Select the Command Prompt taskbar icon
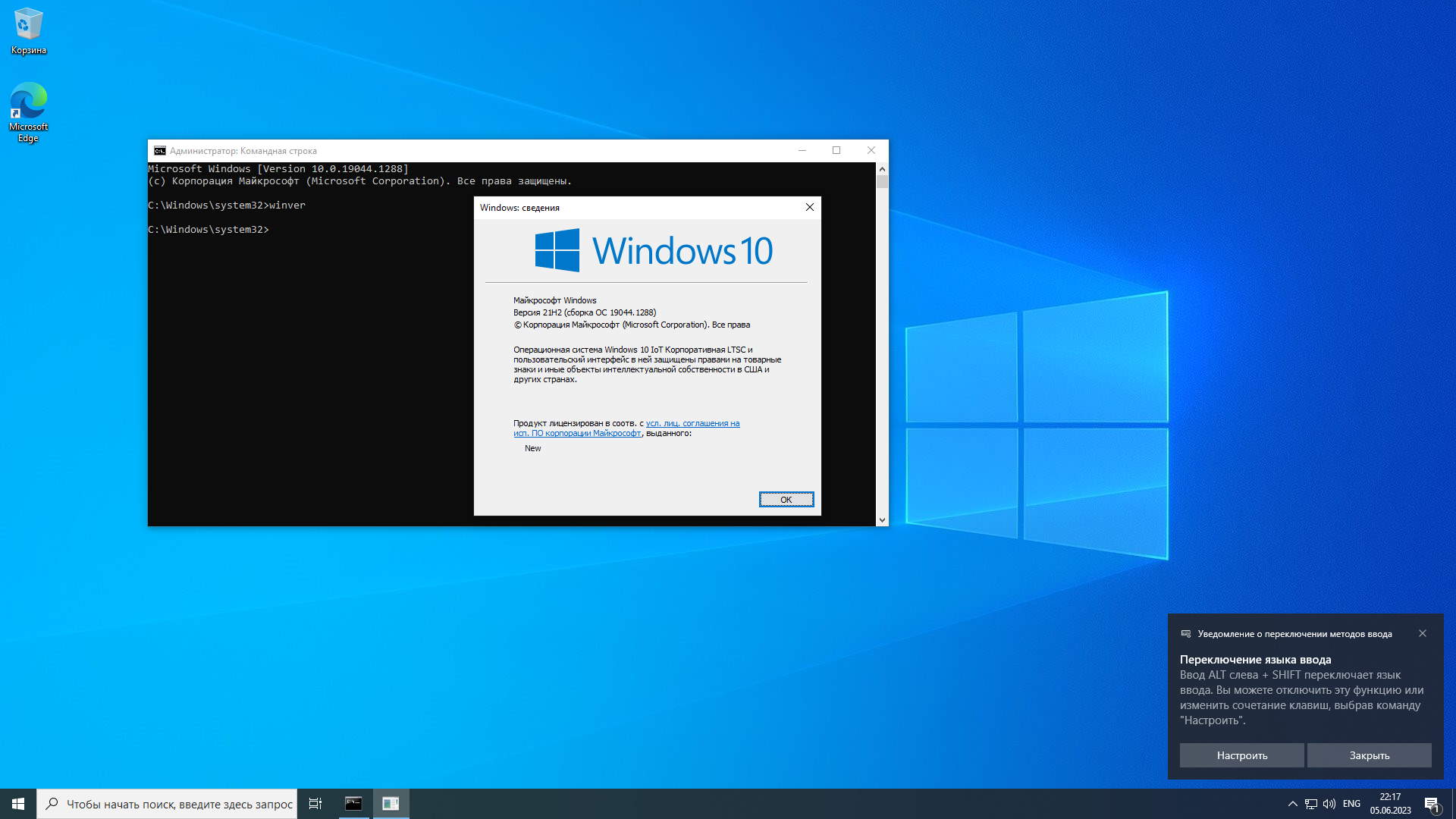Image resolution: width=1456 pixels, height=819 pixels. 351,803
